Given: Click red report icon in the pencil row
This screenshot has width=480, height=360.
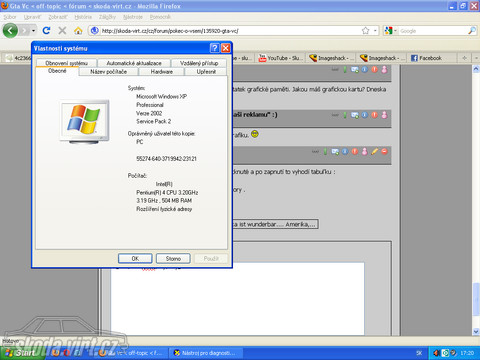Looking at the screenshot, I should 355,152.
